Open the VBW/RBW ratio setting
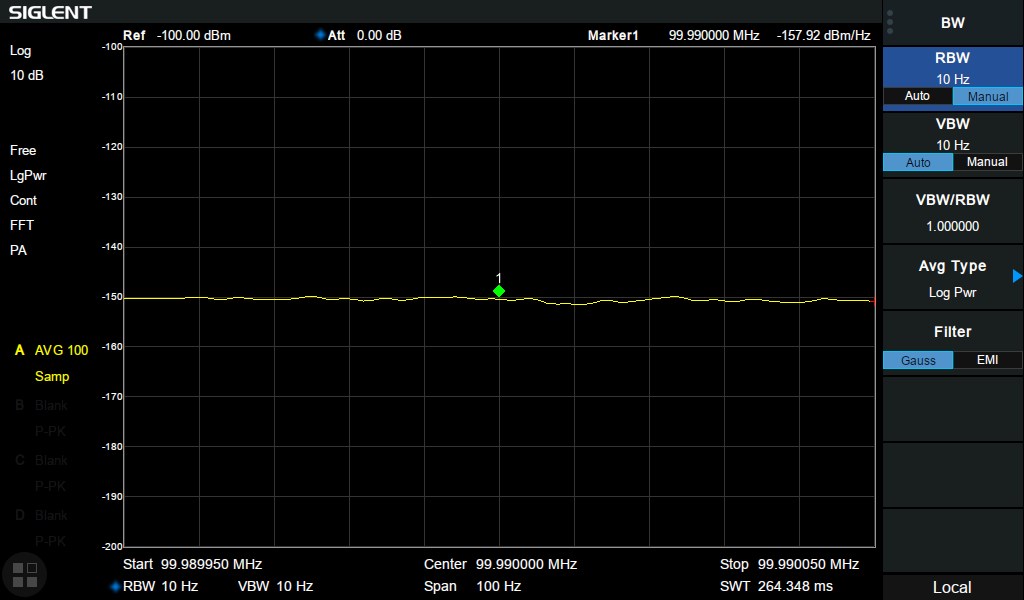This screenshot has height=600, width=1024. (x=952, y=213)
